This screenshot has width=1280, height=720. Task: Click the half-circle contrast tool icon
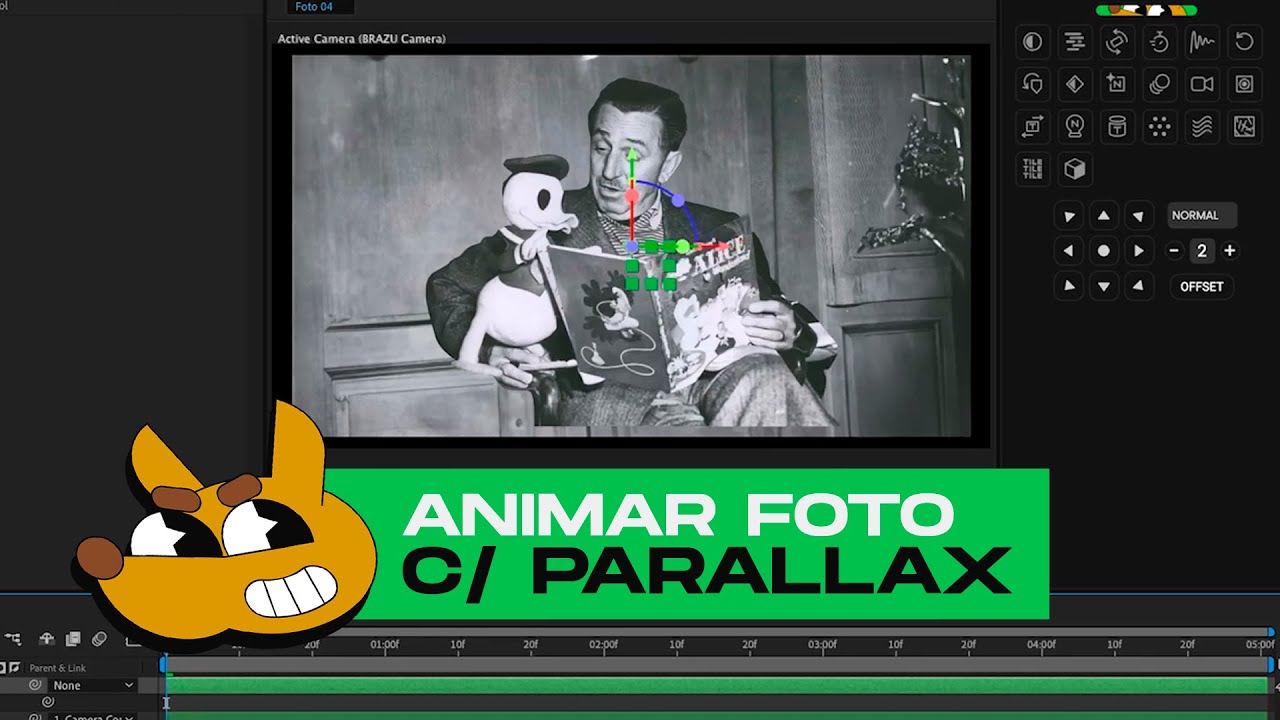[1032, 42]
